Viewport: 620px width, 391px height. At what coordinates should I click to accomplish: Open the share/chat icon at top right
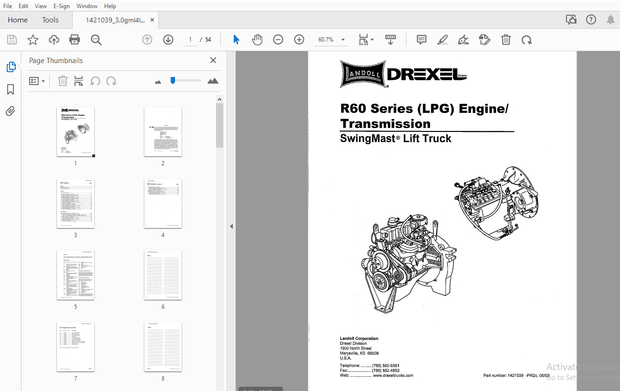pos(571,20)
